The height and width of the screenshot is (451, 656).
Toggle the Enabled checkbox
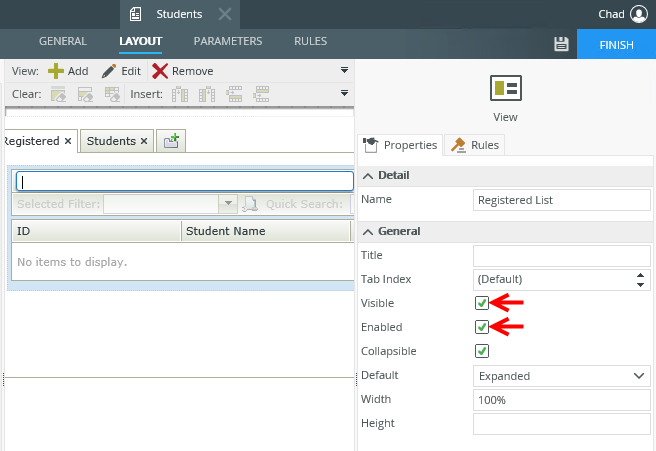pos(482,327)
